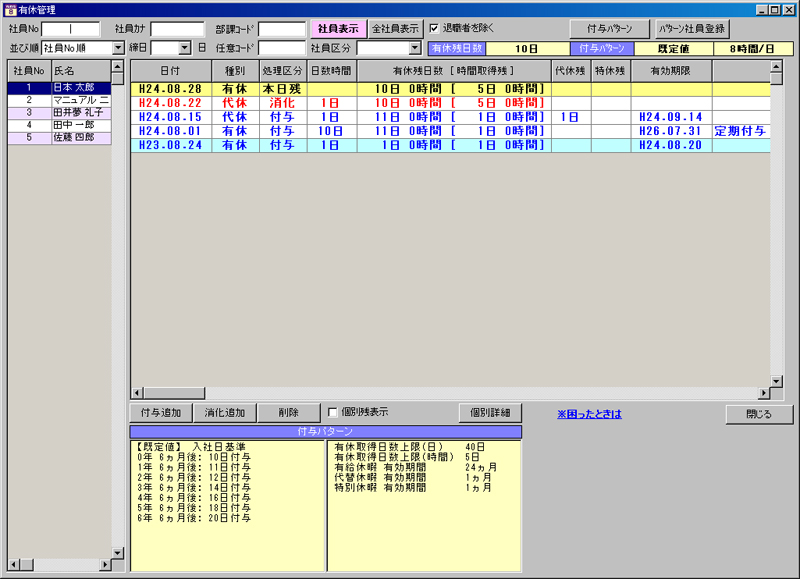This screenshot has height=579, width=800.
Task: Click the H26.07.31 expiry date cell
Action: click(671, 131)
